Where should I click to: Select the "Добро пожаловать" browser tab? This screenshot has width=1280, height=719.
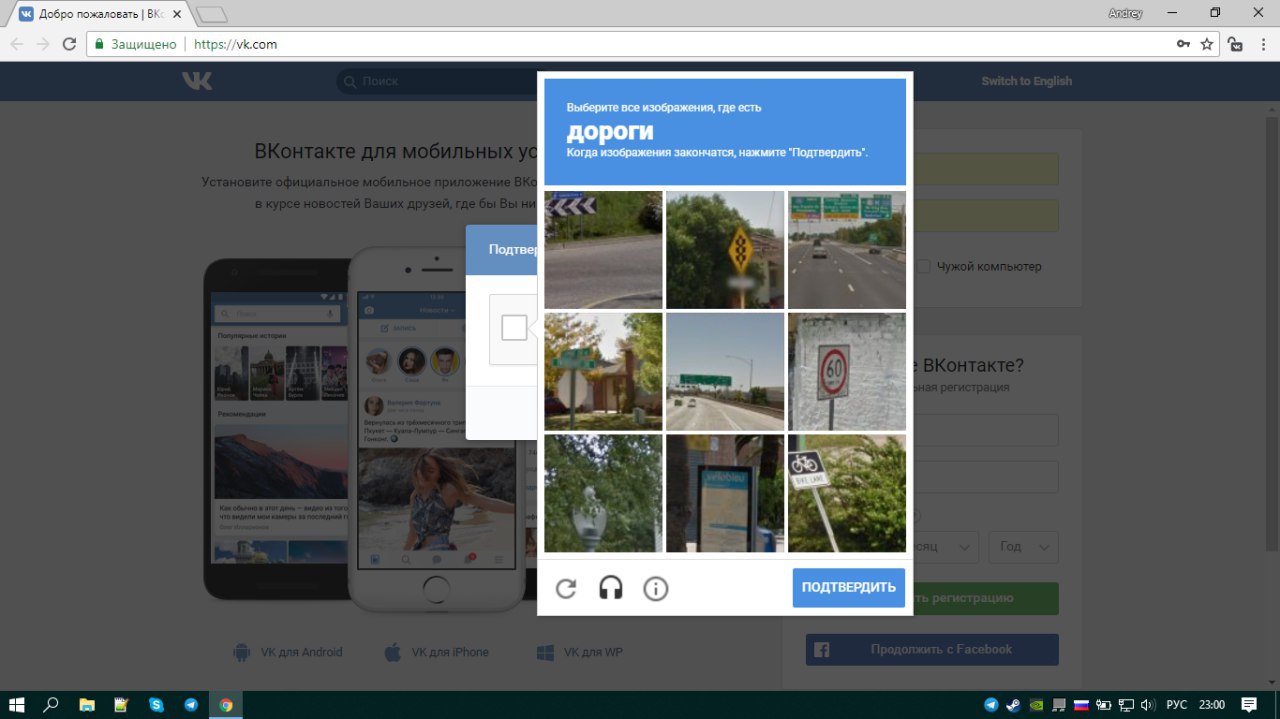[x=95, y=14]
